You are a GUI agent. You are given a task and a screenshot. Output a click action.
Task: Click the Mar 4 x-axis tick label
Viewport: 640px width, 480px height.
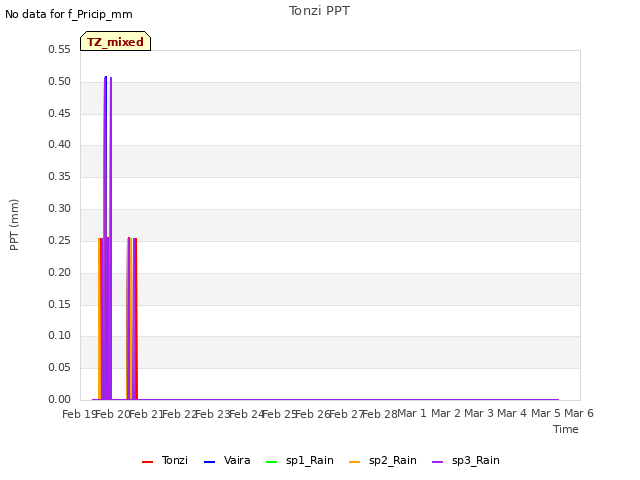click(x=512, y=413)
